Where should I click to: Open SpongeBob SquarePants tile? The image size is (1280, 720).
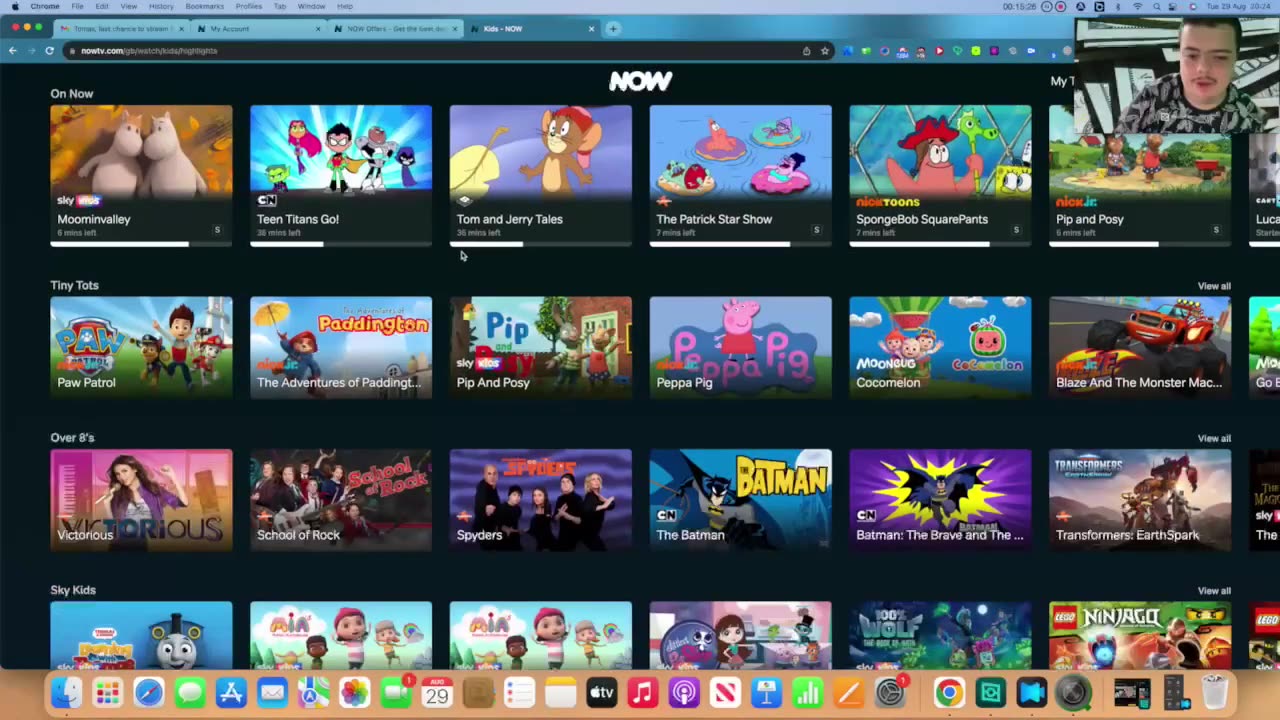point(940,174)
